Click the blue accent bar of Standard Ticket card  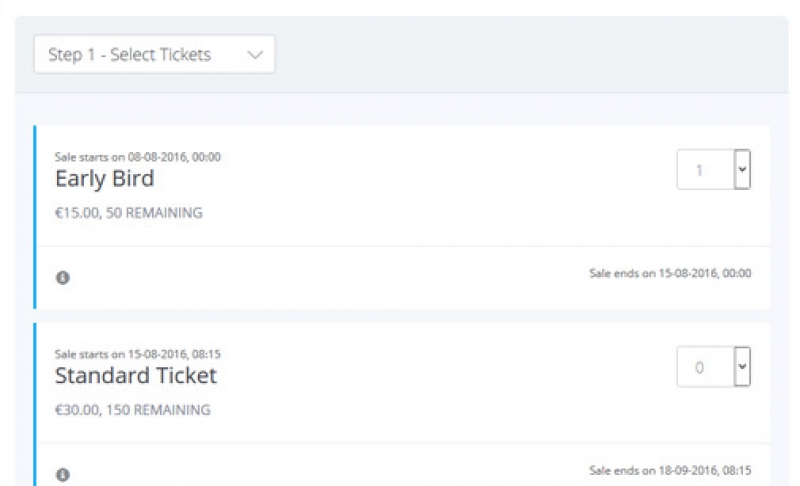(x=35, y=404)
